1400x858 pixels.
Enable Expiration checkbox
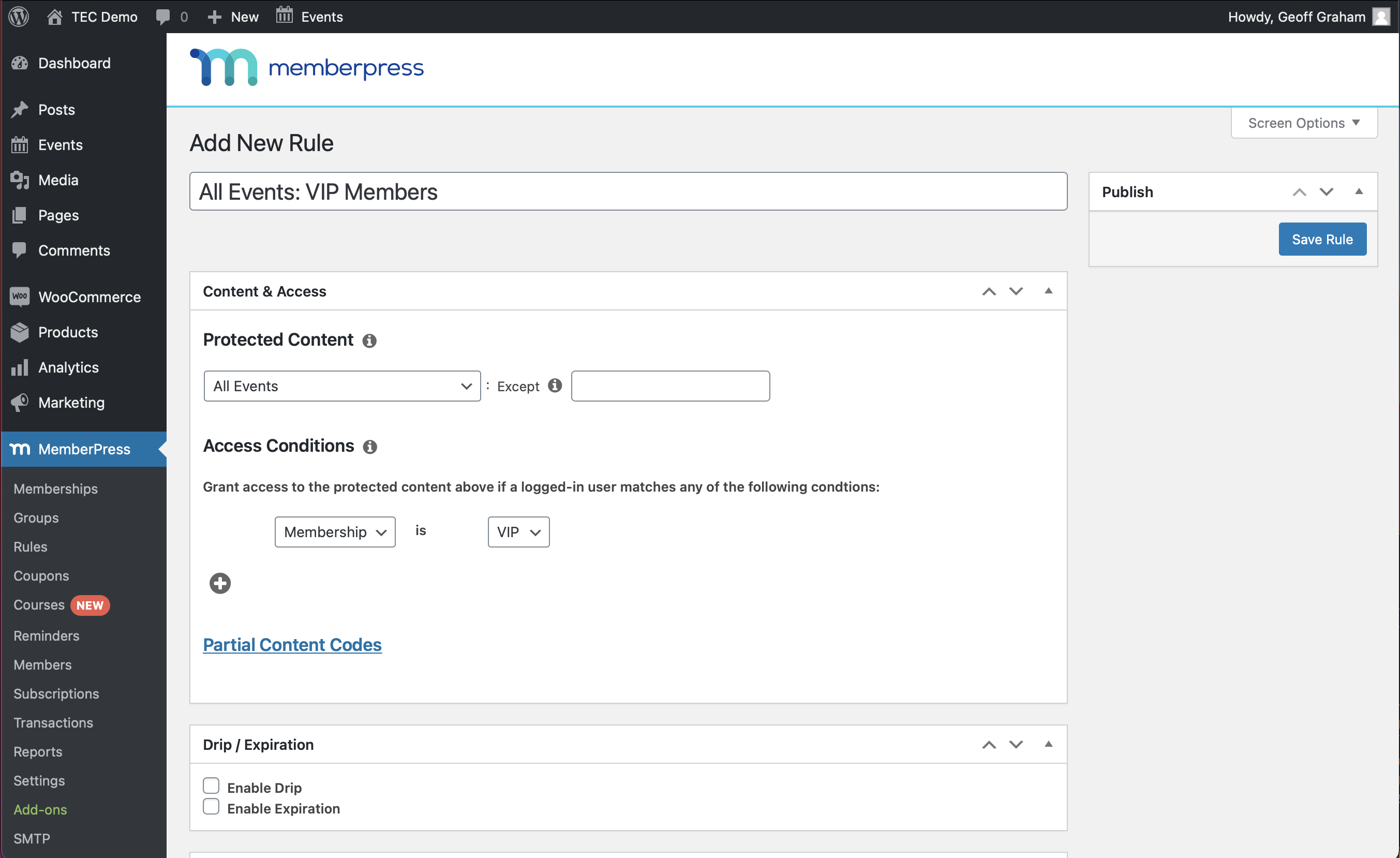point(211,807)
